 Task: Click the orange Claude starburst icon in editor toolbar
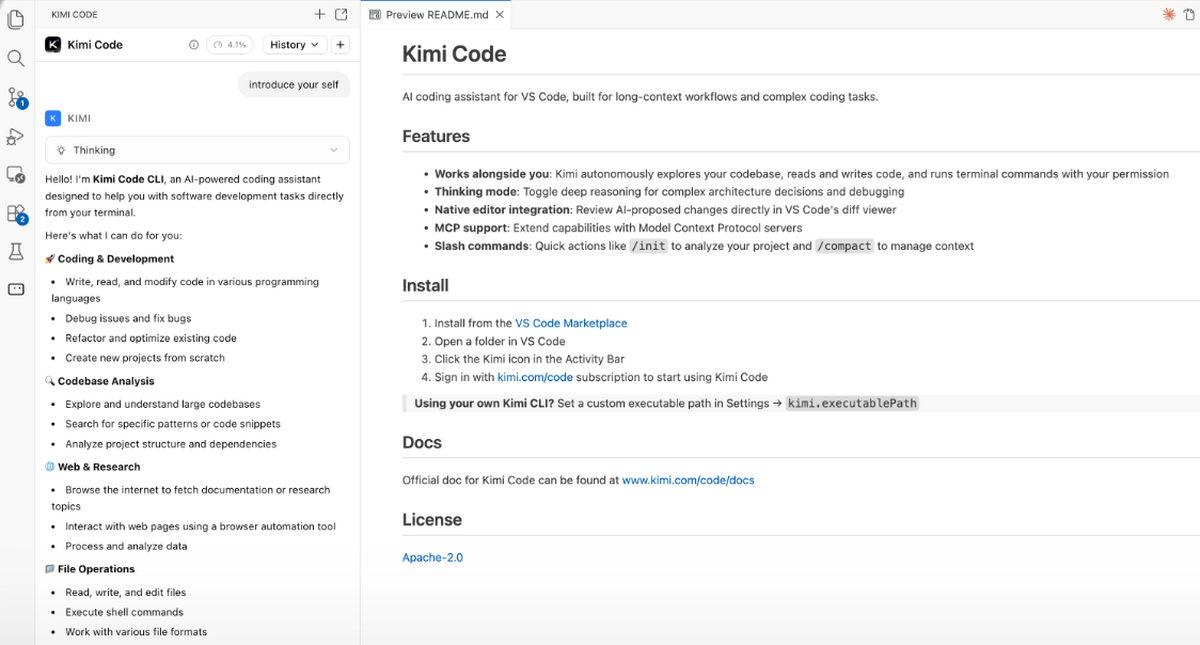1168,15
